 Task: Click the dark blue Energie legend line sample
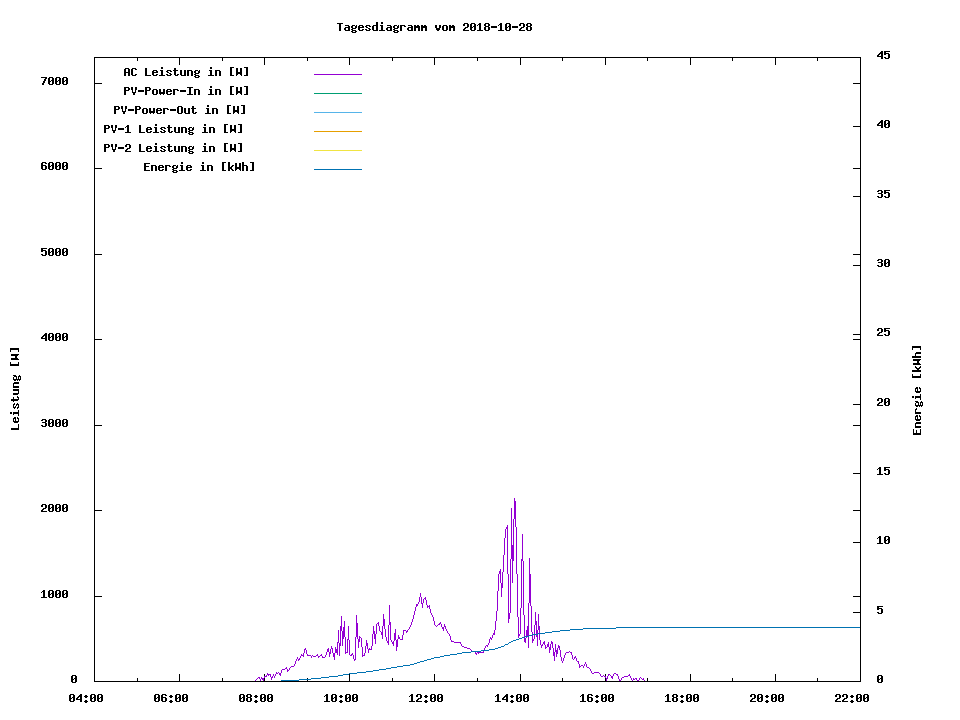coord(337,169)
